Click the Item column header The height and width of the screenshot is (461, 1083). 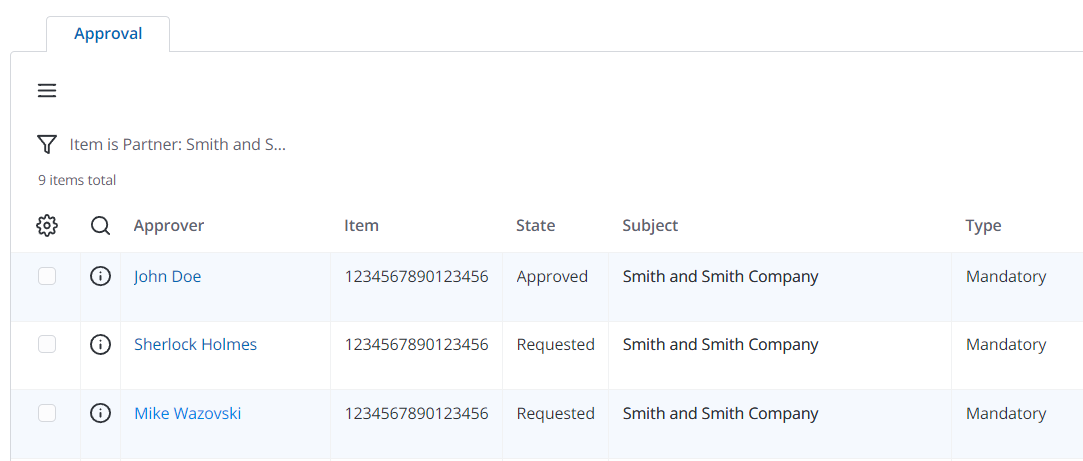tap(361, 226)
